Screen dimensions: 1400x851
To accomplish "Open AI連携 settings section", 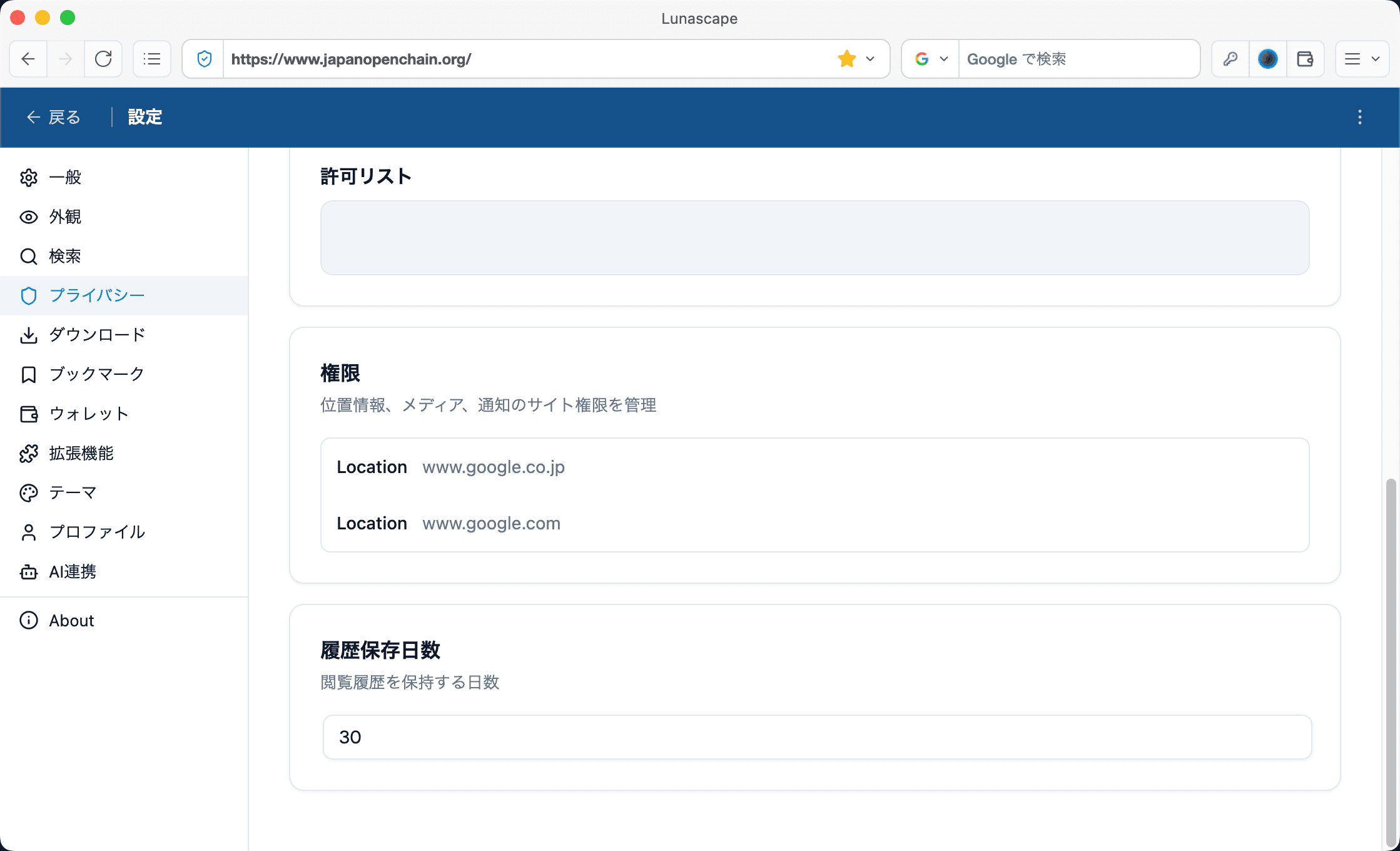I will pos(124,571).
